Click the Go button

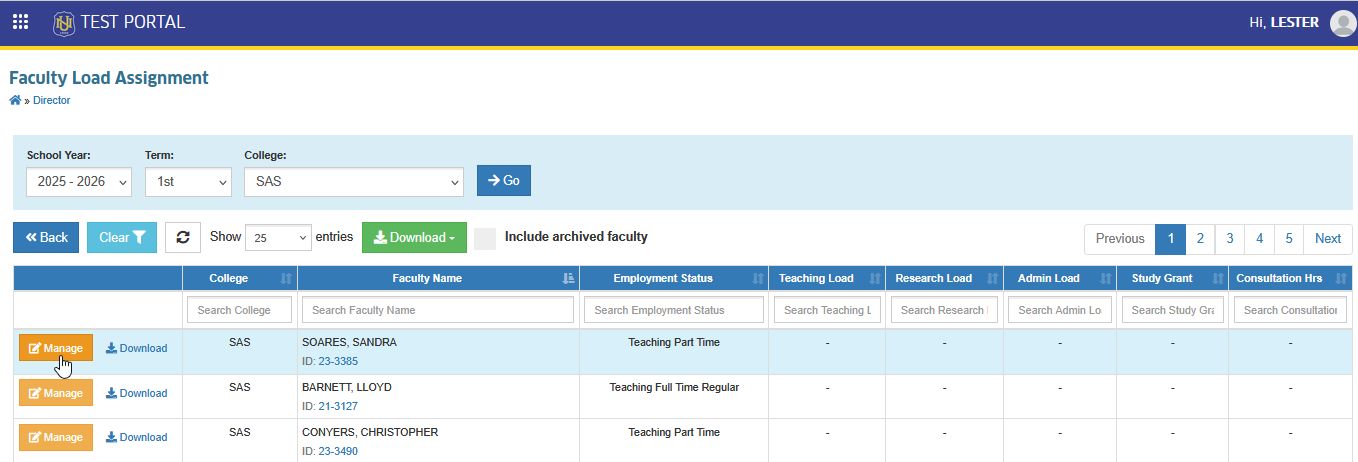pos(504,180)
